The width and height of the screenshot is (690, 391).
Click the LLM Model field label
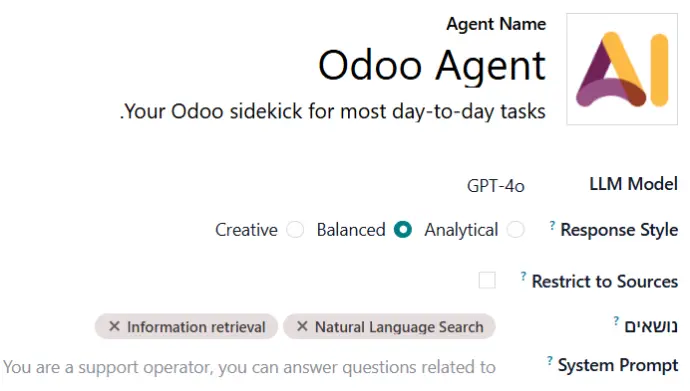[633, 184]
